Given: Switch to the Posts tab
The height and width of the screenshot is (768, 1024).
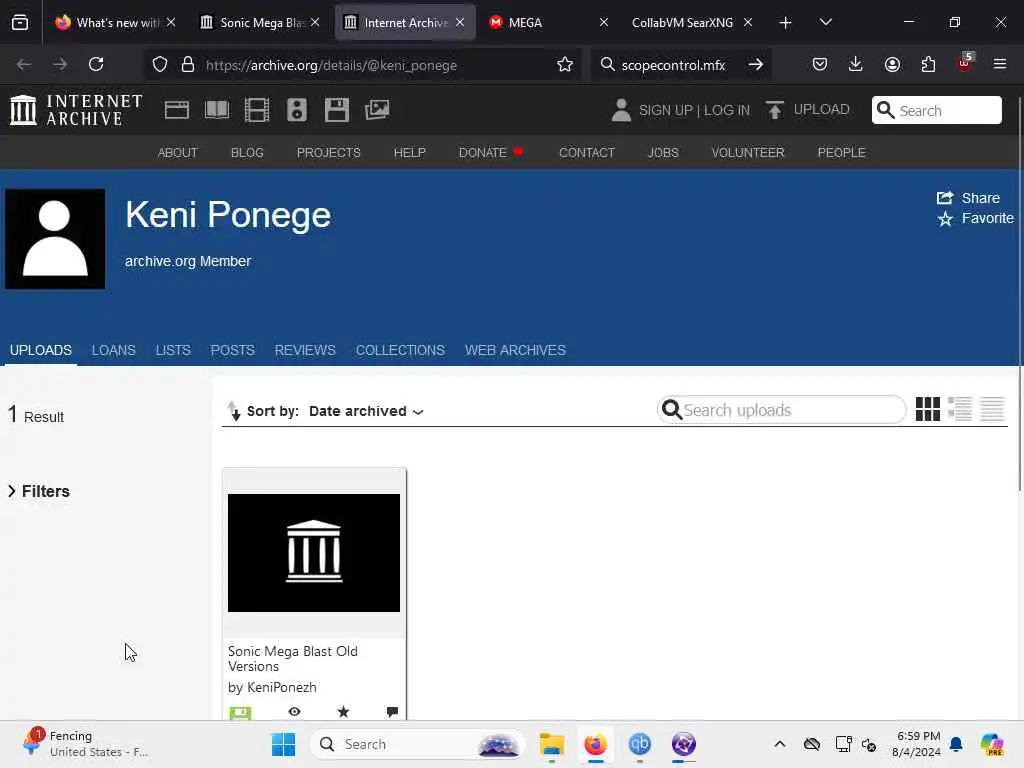Looking at the screenshot, I should tap(232, 350).
